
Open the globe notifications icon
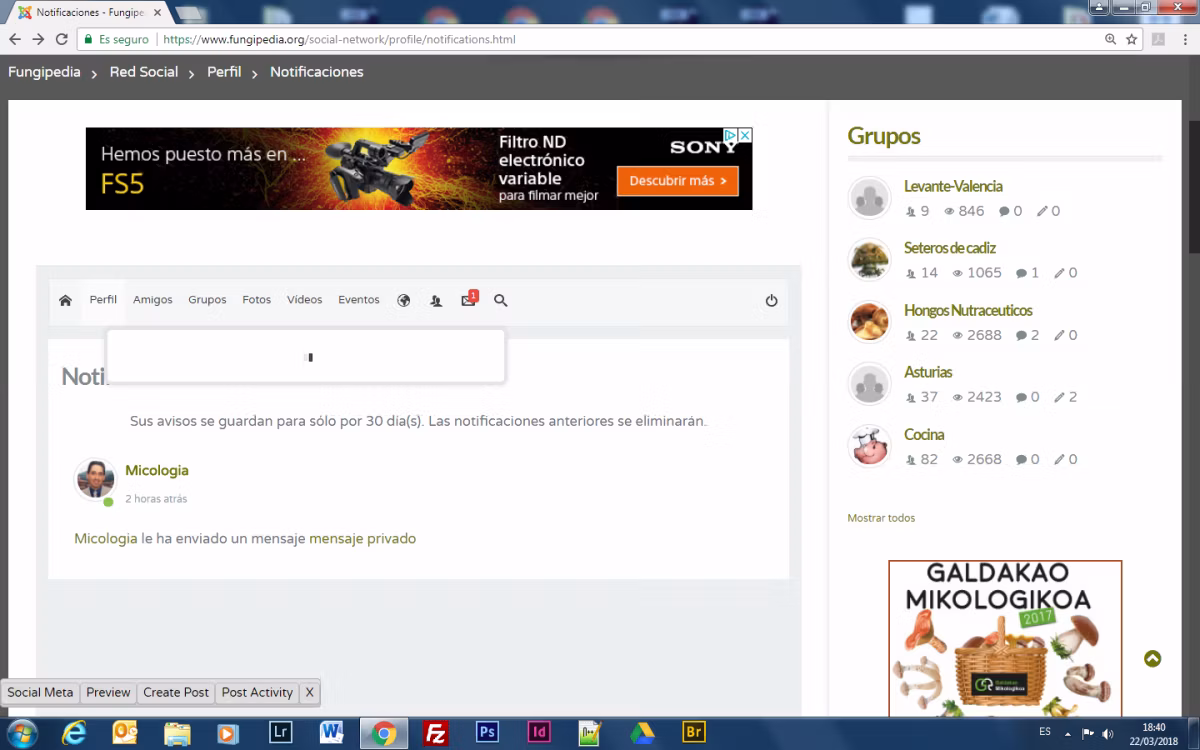(x=404, y=300)
